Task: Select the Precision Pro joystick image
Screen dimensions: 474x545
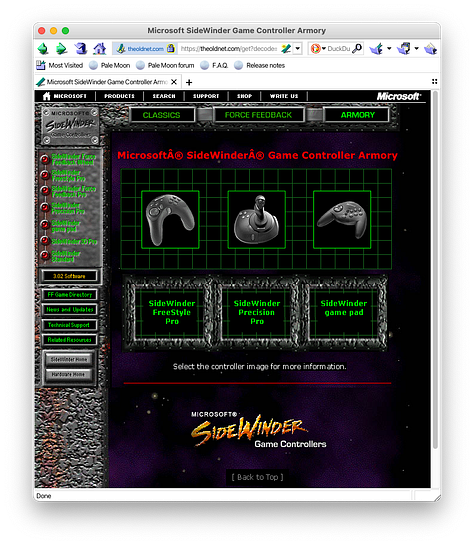Action: click(256, 220)
